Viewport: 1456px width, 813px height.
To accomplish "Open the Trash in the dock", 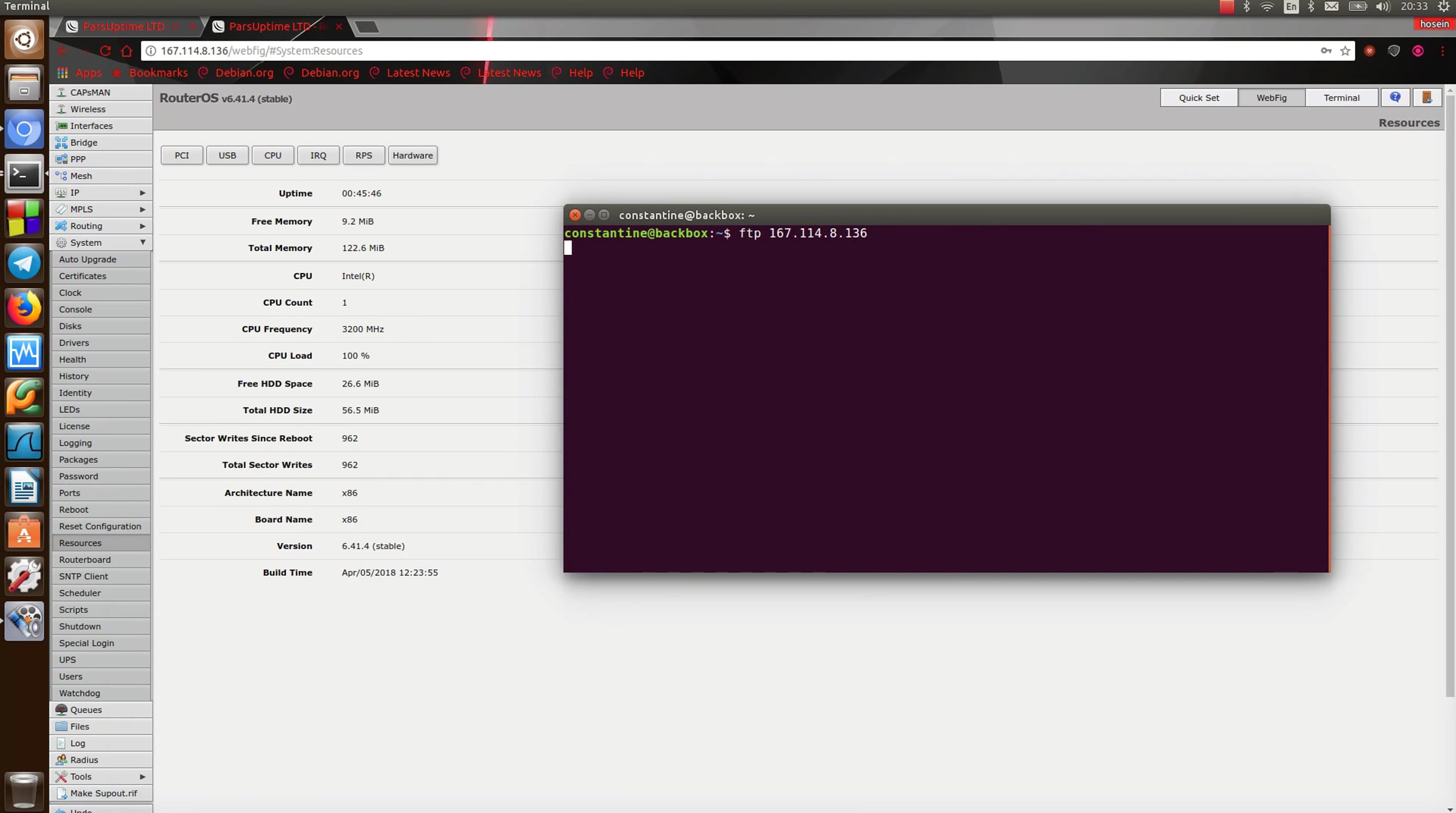I will tap(24, 791).
